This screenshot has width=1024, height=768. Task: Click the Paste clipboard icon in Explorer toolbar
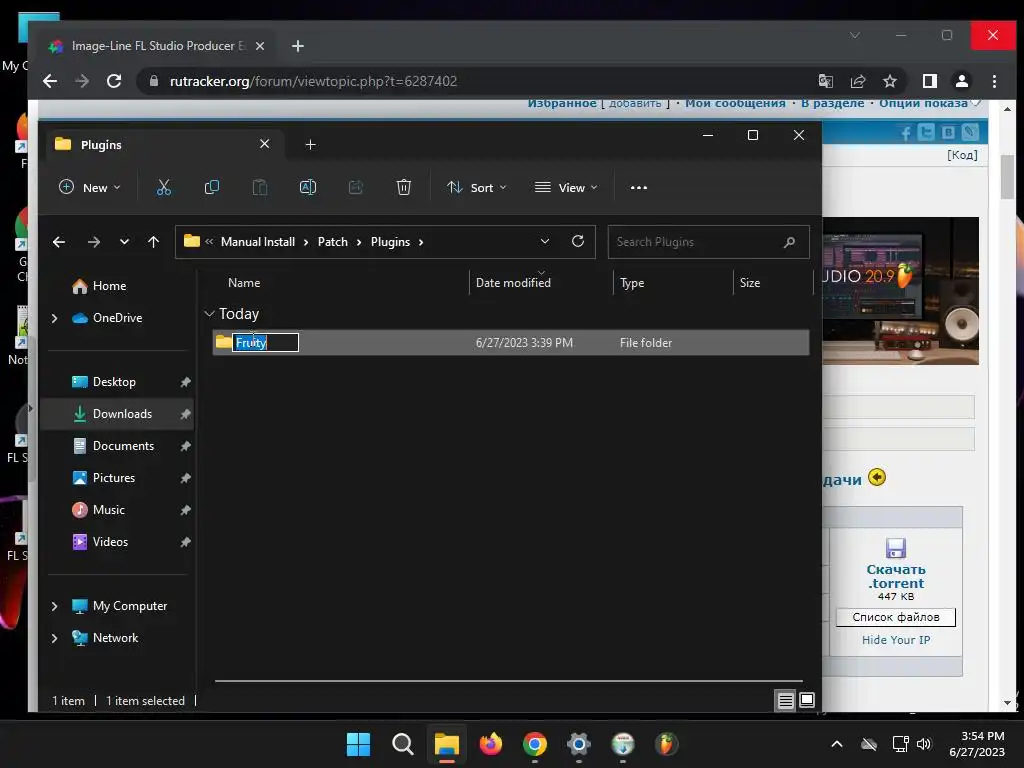click(260, 187)
